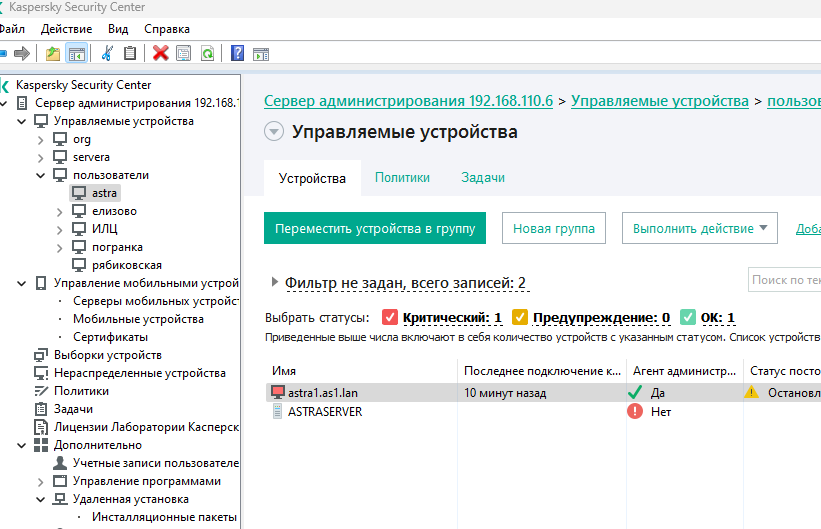
Task: Click the search text field
Action: point(784,280)
